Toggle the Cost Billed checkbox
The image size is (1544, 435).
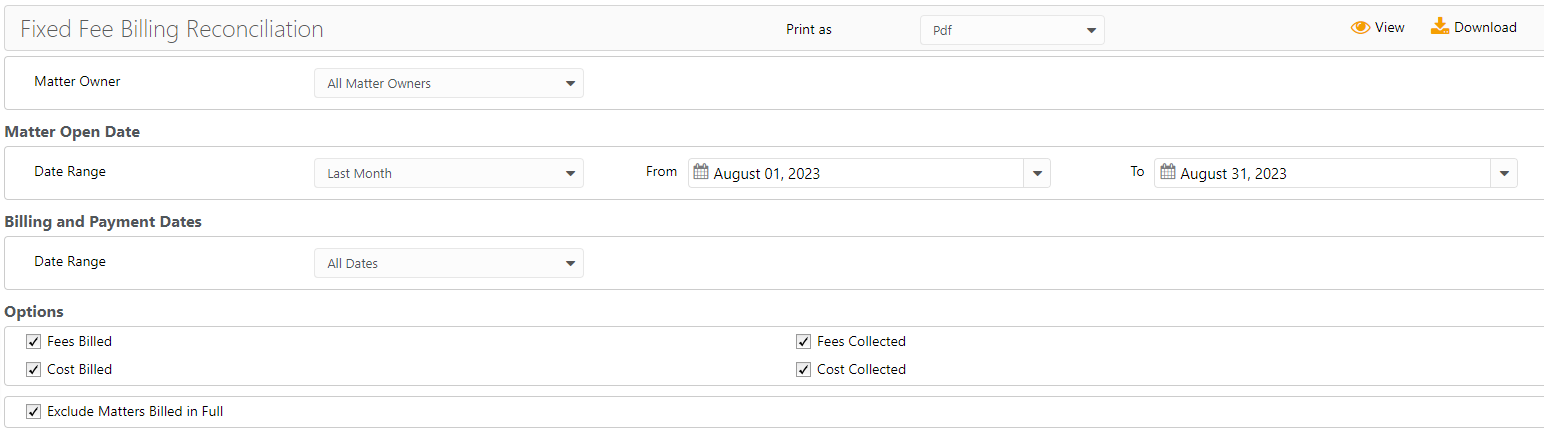(x=34, y=370)
